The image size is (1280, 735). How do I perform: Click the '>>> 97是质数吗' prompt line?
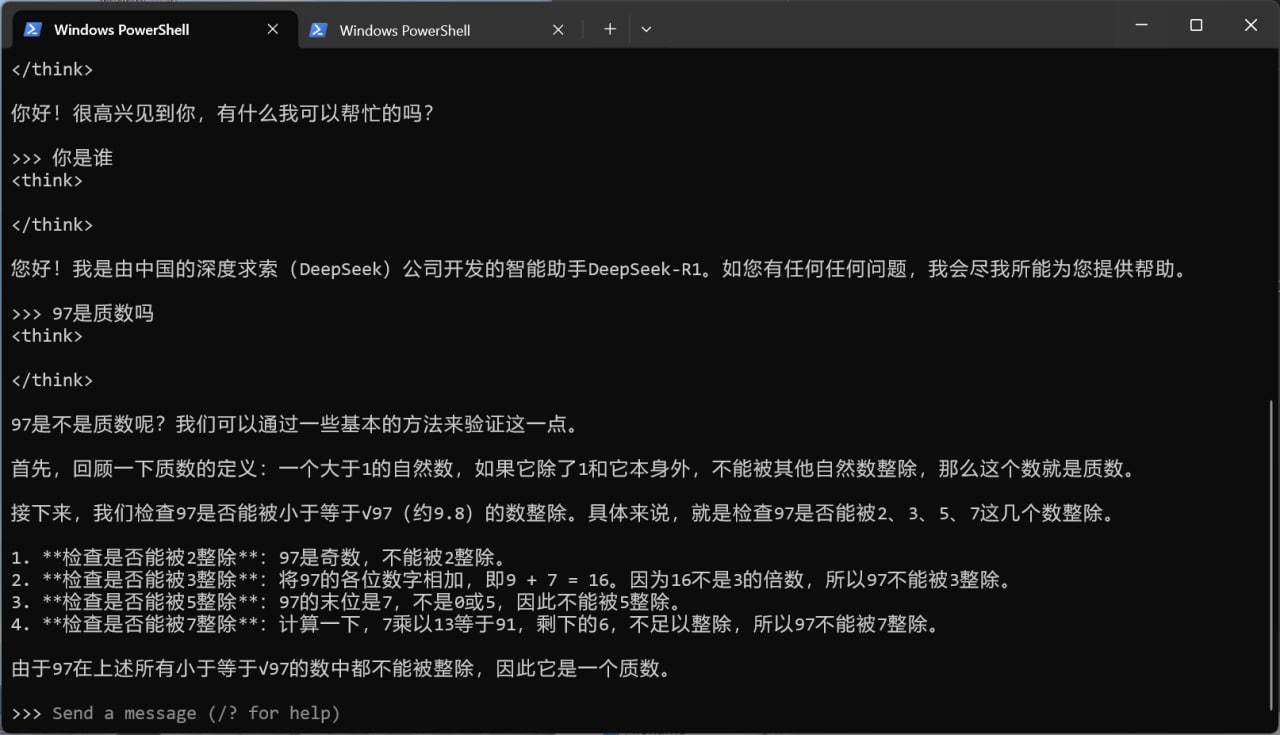click(x=82, y=314)
